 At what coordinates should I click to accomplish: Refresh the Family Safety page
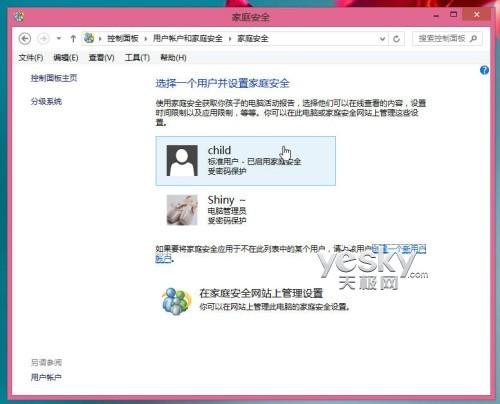(x=396, y=39)
